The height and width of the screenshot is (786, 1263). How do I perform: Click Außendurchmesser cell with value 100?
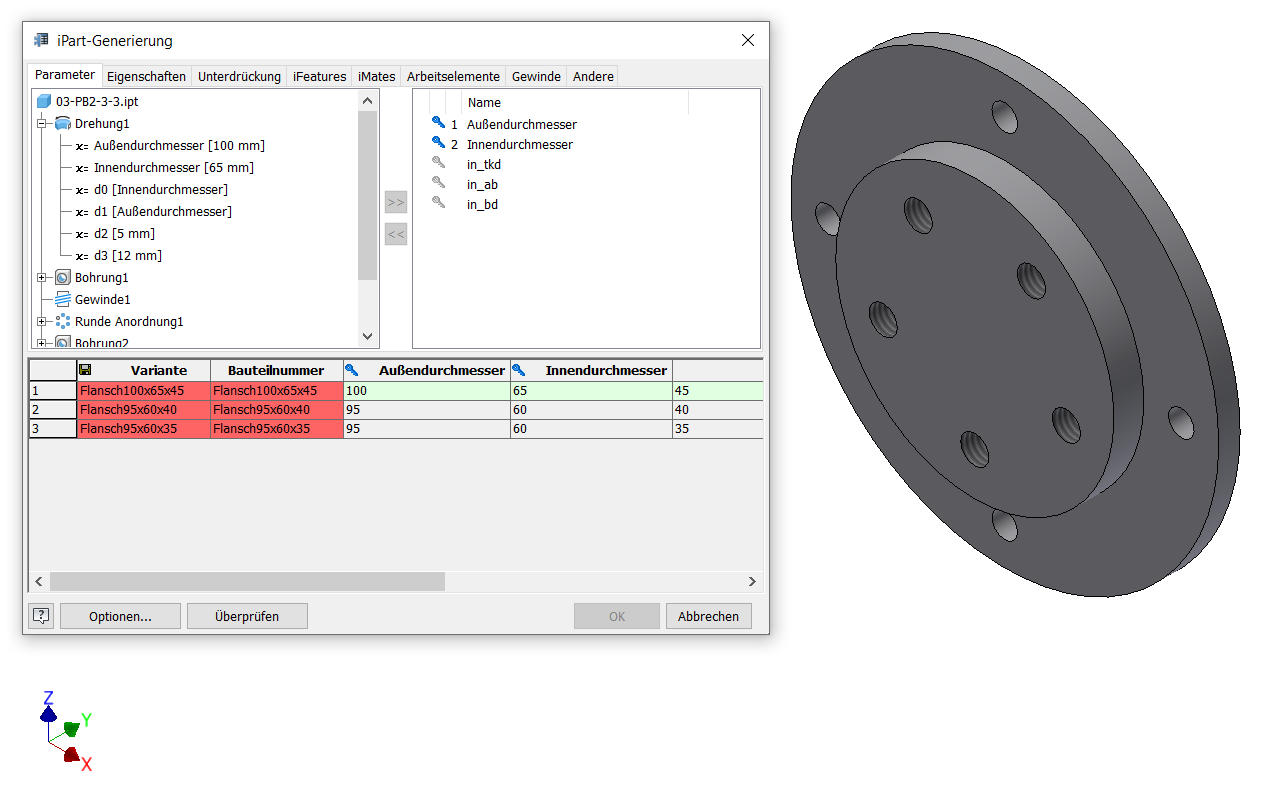(427, 391)
